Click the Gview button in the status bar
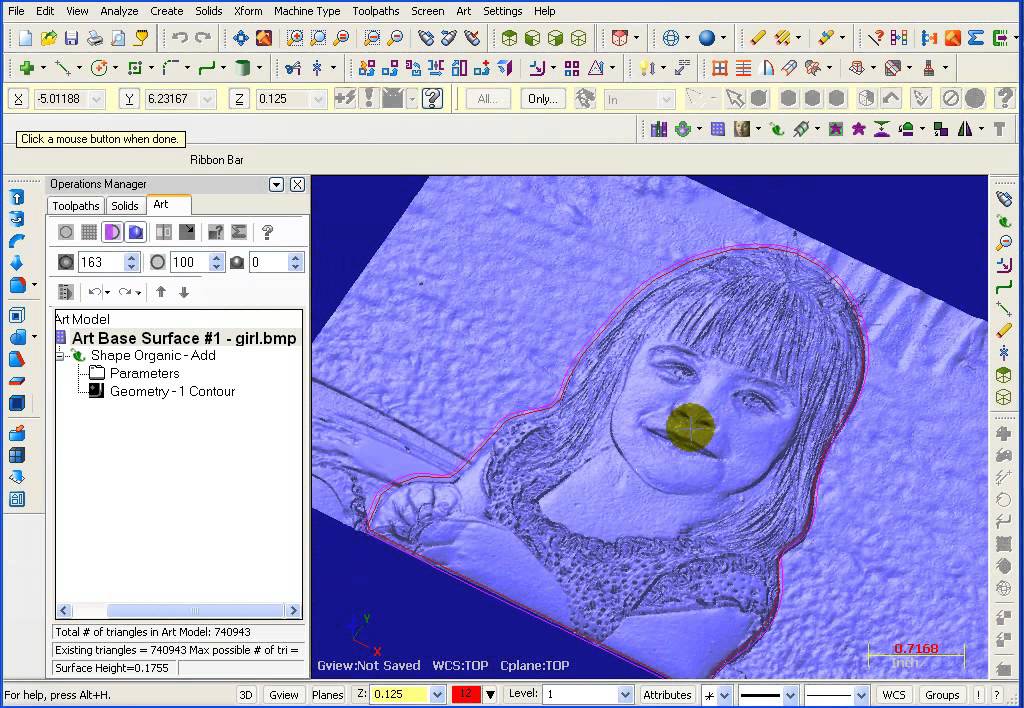 coord(284,694)
